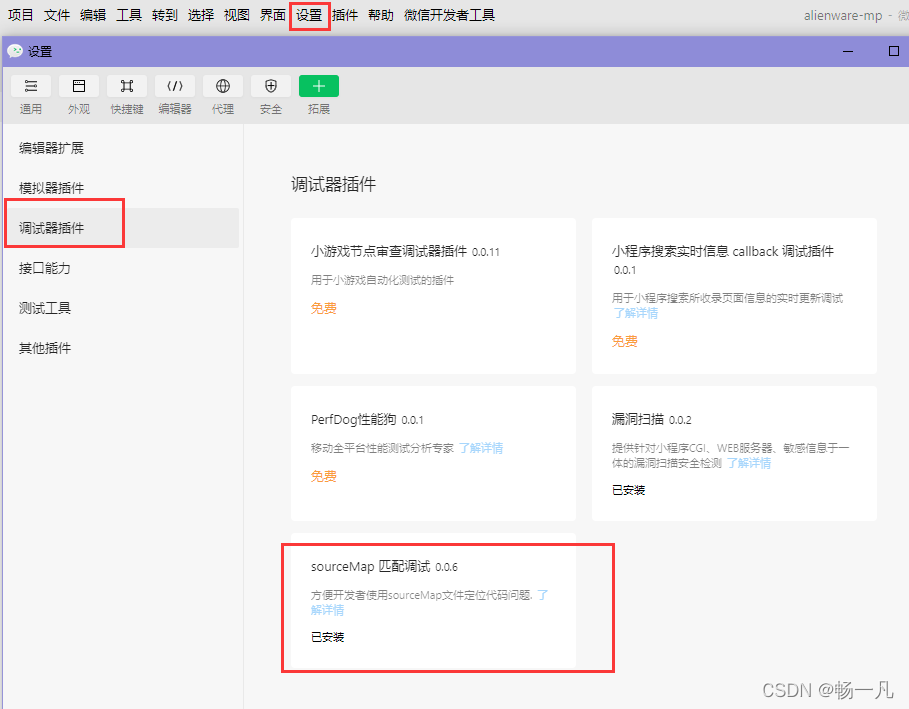
Task: Open the 界面 menu
Action: (272, 15)
